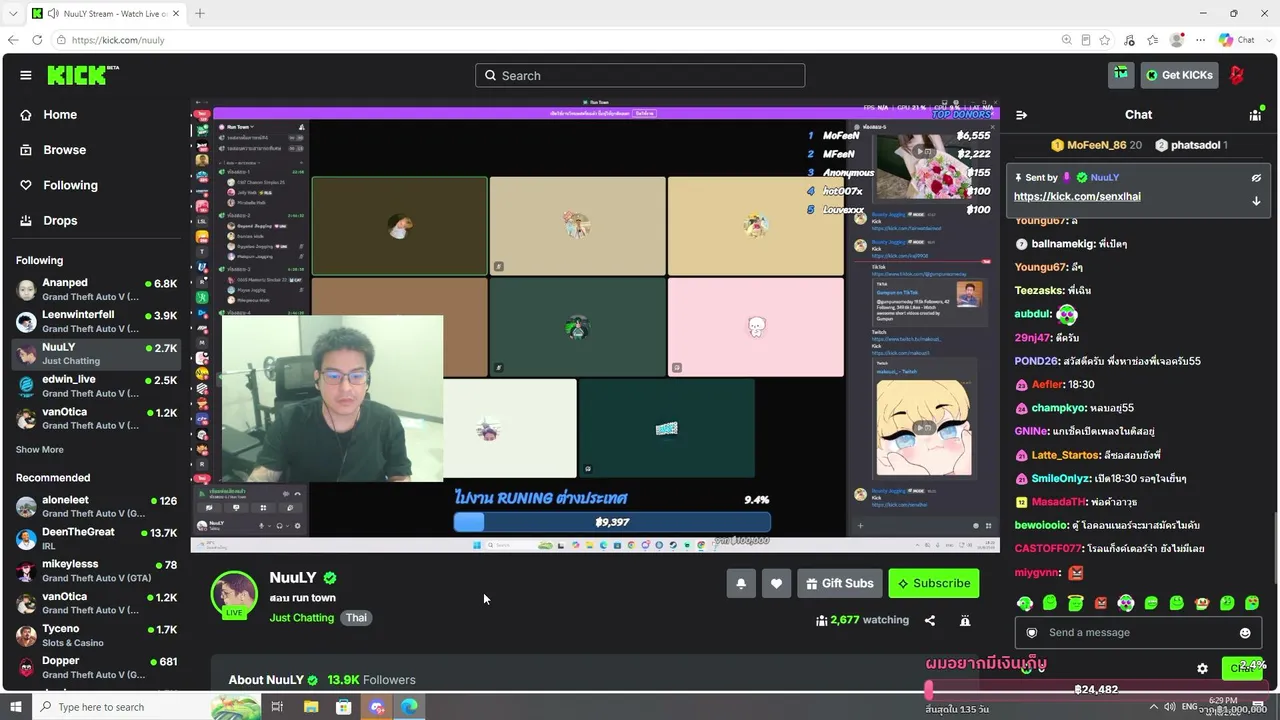Click the Thai language tag
Viewport: 1280px width, 720px height.
coord(357,618)
